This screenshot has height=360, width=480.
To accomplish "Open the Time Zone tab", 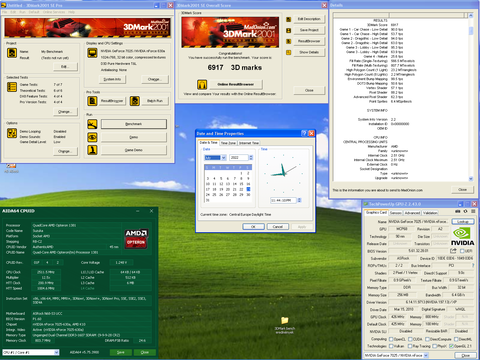I will tap(228, 143).
